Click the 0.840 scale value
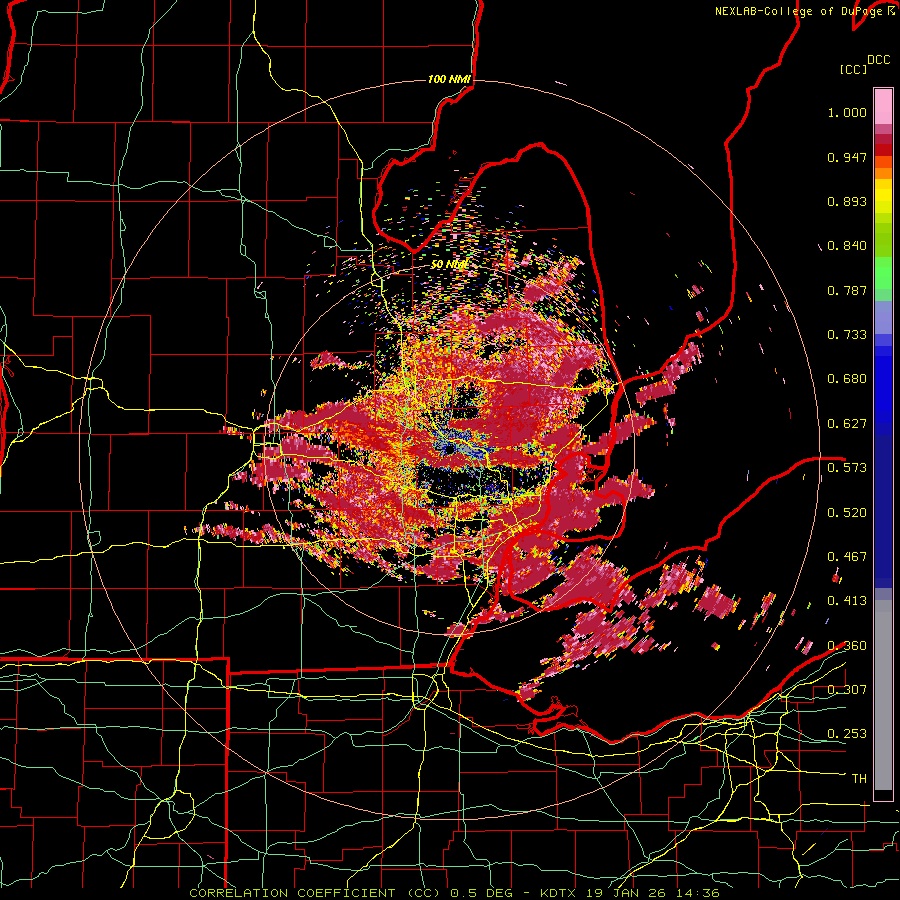900x900 pixels. point(847,246)
